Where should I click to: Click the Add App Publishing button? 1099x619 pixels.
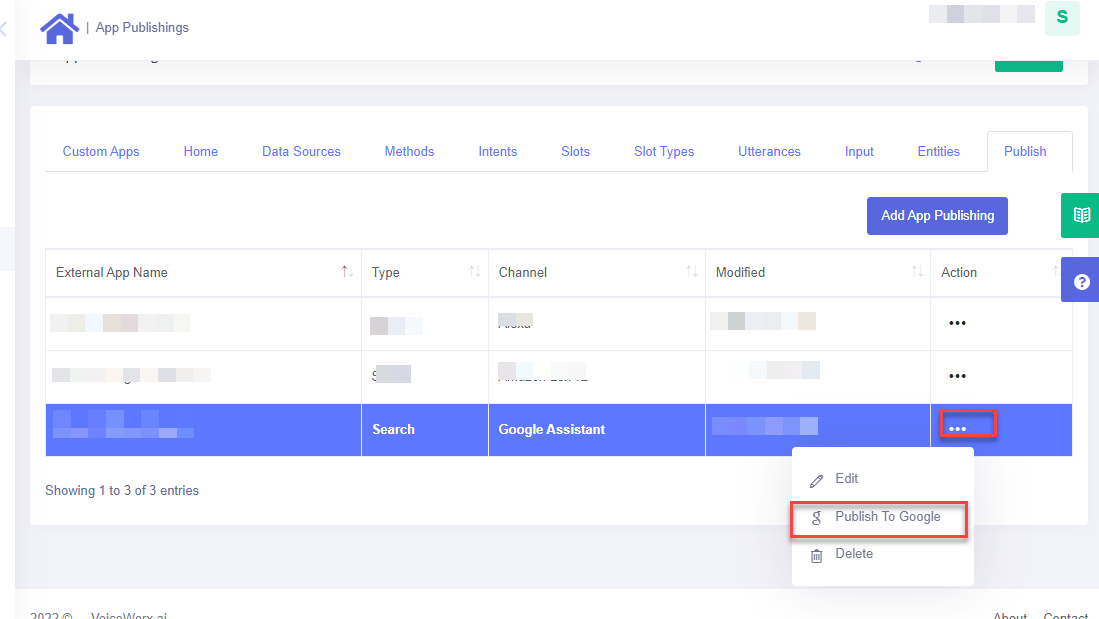tap(937, 215)
